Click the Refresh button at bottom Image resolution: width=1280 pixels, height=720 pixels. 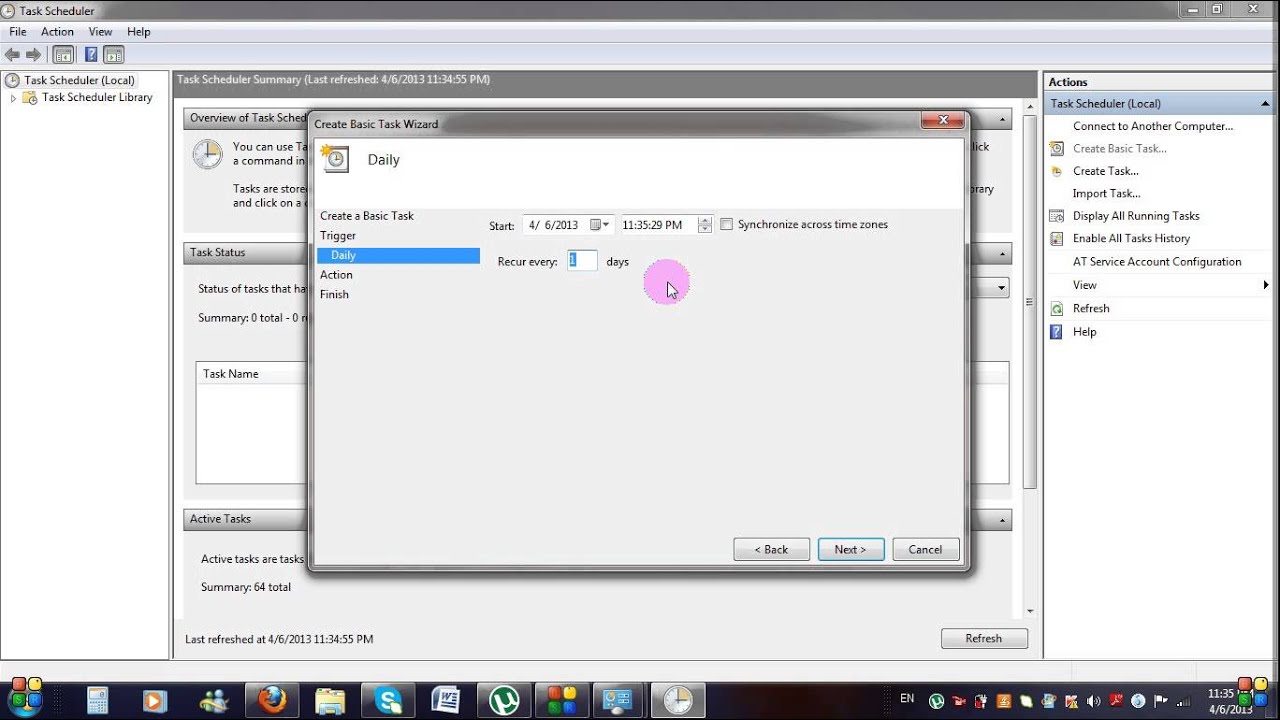coord(984,639)
